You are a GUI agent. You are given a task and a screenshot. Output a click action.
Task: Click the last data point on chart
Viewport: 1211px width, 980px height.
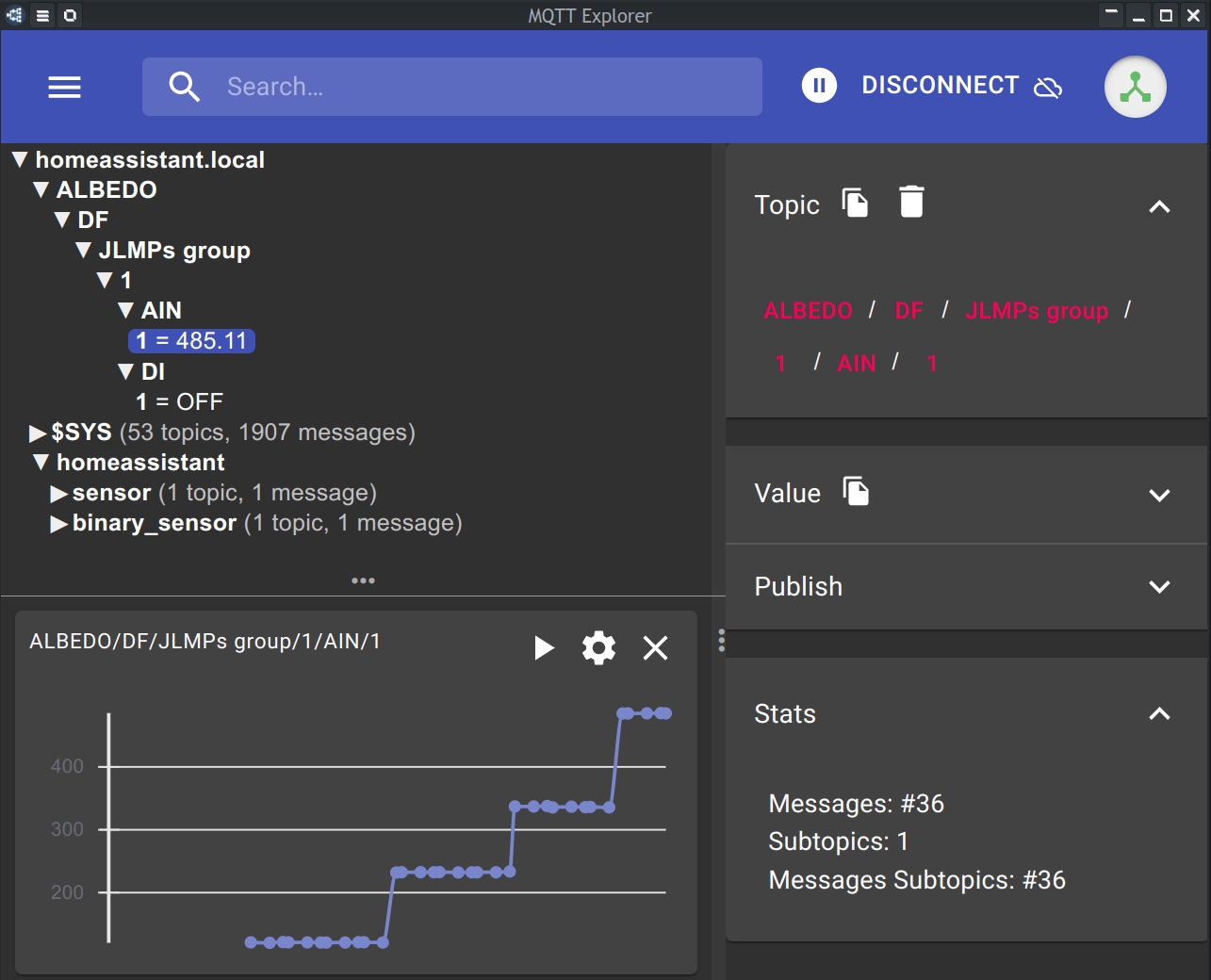pyautogui.click(x=666, y=713)
